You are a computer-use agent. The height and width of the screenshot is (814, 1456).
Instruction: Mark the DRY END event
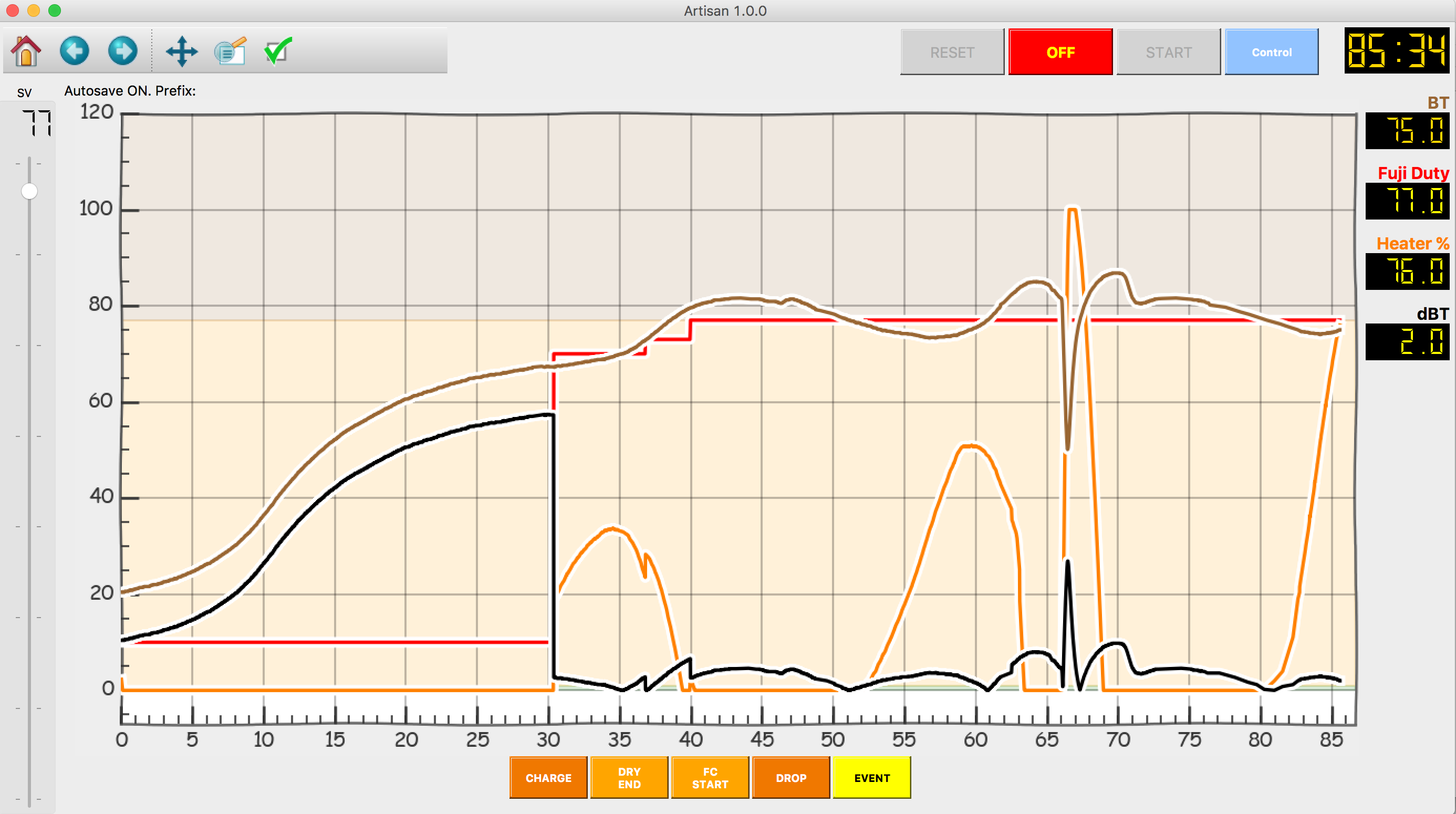629,778
